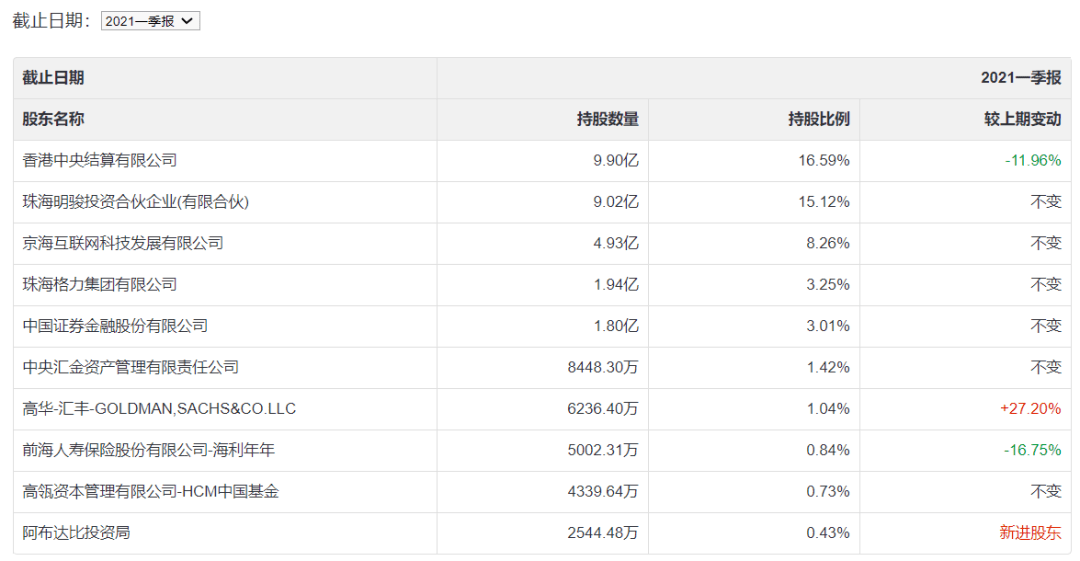The height and width of the screenshot is (561, 1080).
Task: Click the 4.93亿 holding amount
Action: click(x=616, y=243)
